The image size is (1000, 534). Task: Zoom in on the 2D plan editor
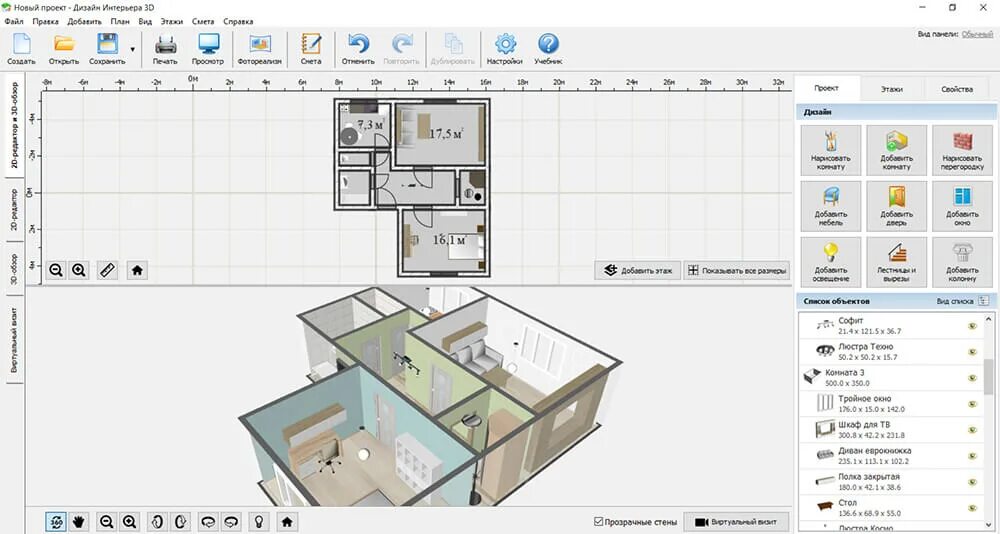[x=79, y=270]
